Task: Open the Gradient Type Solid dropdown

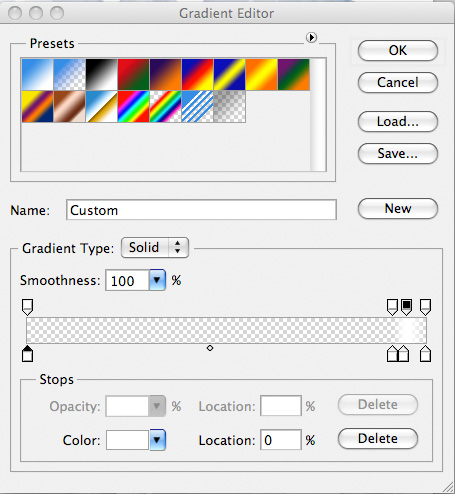Action: (x=155, y=248)
